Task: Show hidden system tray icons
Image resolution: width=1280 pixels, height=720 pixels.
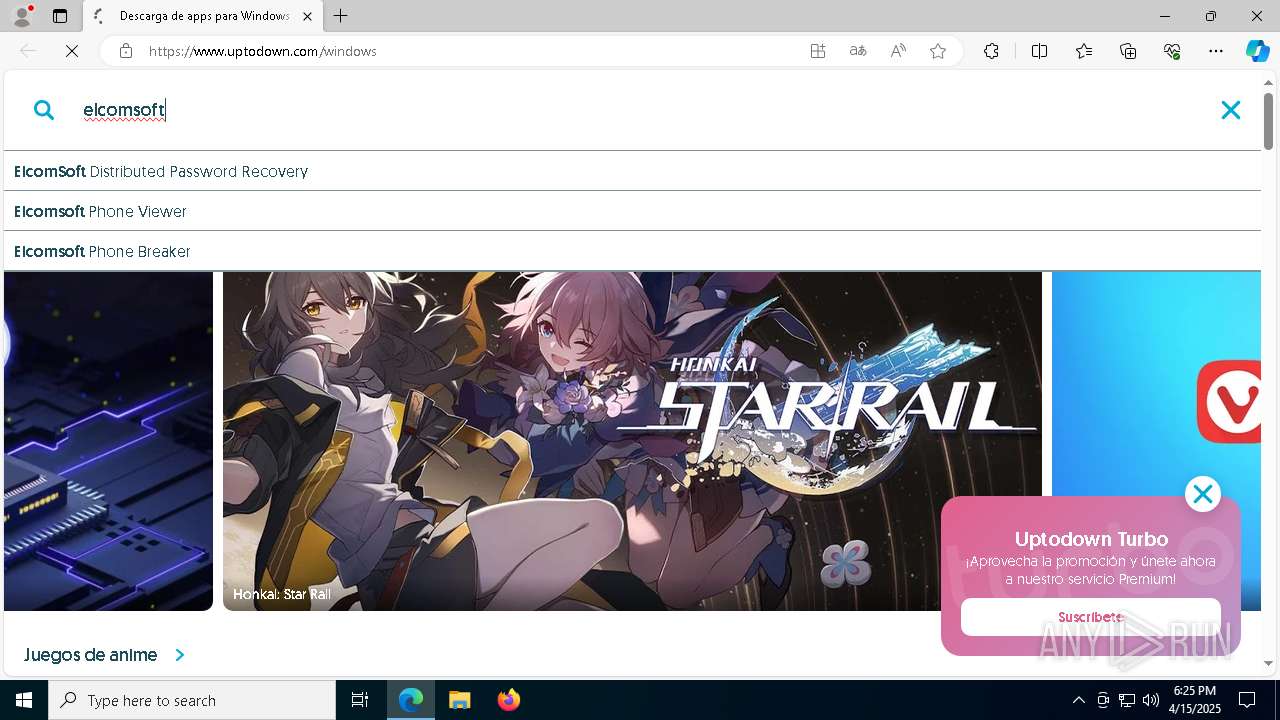Action: 1078,700
